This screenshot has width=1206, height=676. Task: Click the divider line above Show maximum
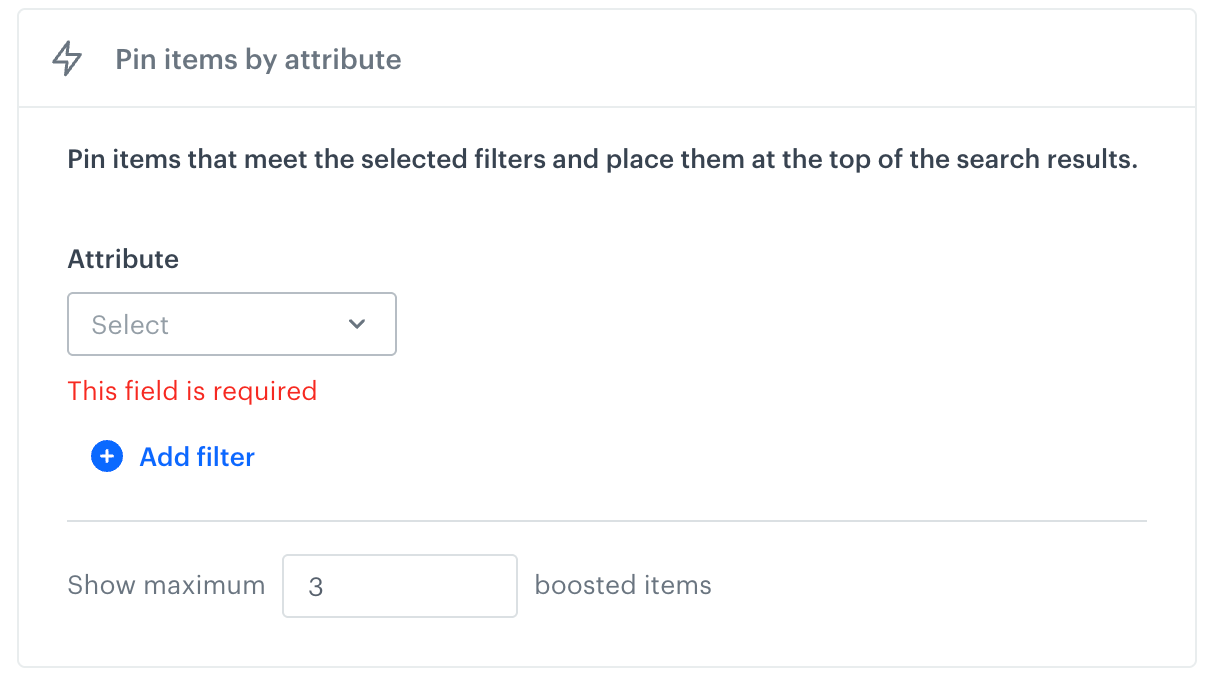click(606, 521)
